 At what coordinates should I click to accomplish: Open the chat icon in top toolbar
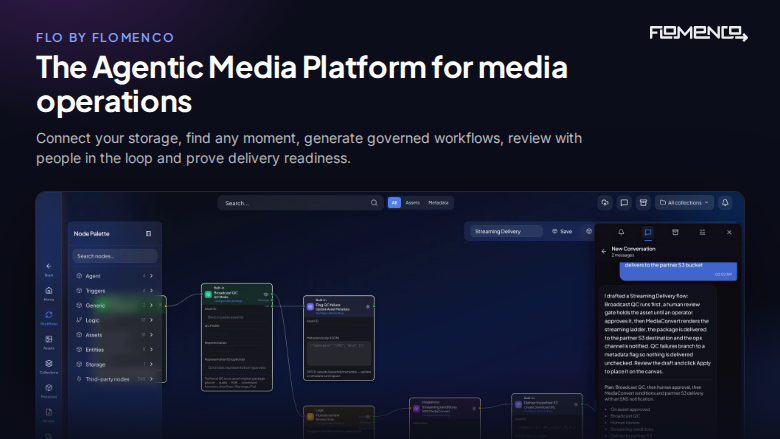[x=624, y=203]
